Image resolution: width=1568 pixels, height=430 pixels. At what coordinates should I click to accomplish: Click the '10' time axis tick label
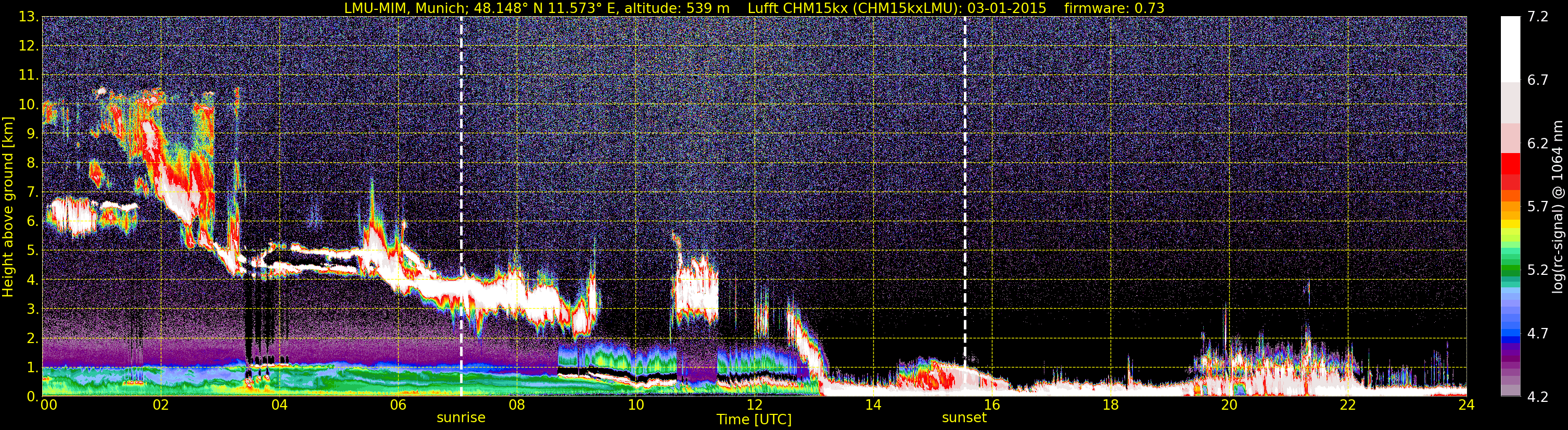pos(635,405)
